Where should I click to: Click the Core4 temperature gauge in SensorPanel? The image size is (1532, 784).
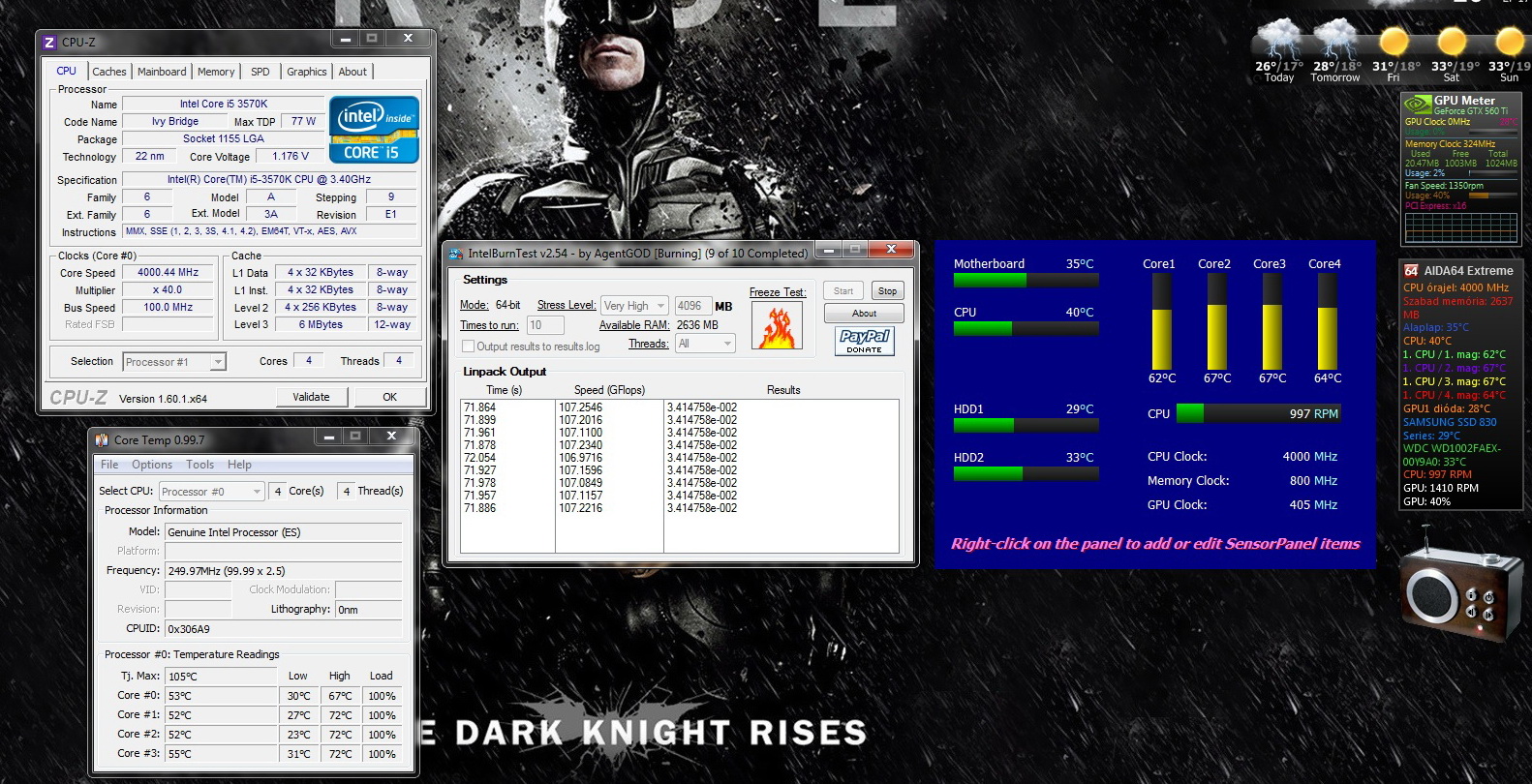point(1327,321)
